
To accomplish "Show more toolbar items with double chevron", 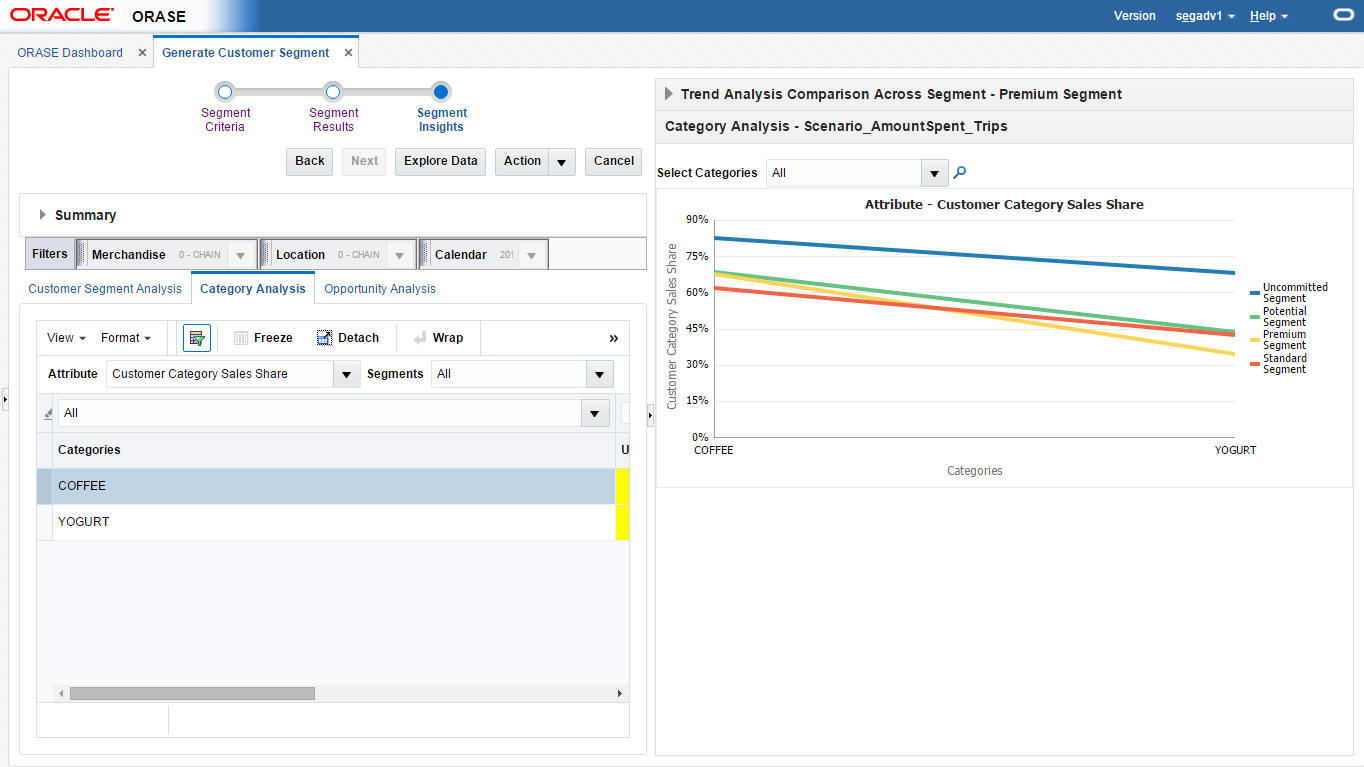I will pyautogui.click(x=614, y=338).
